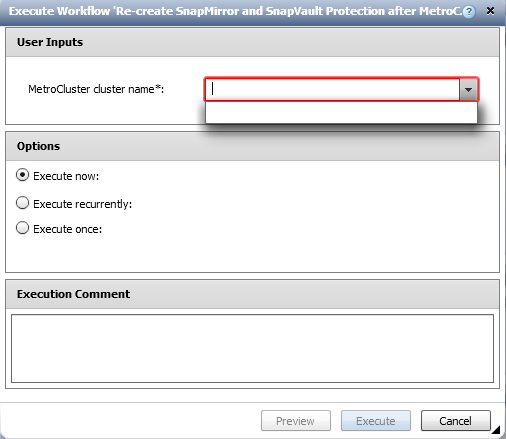
Task: Click the empty dropdown list popup
Action: [341, 112]
